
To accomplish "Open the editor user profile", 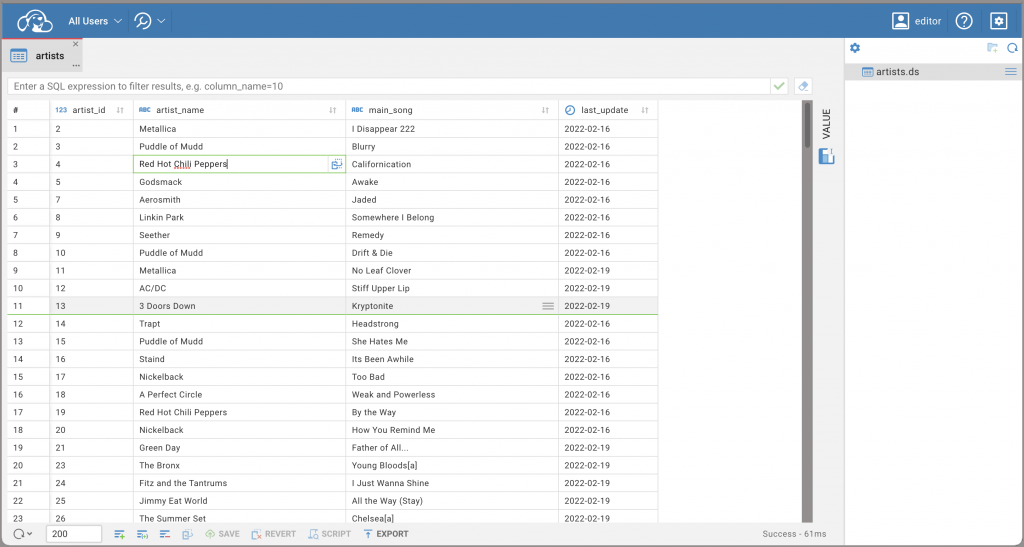I will click(x=917, y=21).
